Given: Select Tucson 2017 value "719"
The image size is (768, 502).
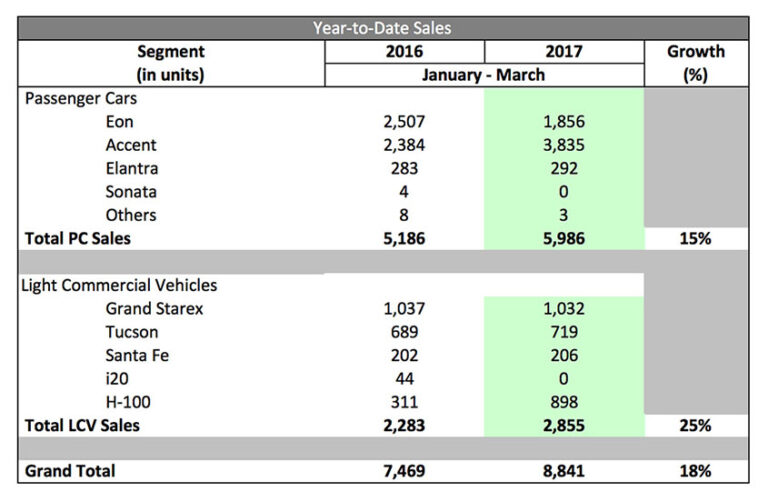Looking at the screenshot, I should (564, 332).
